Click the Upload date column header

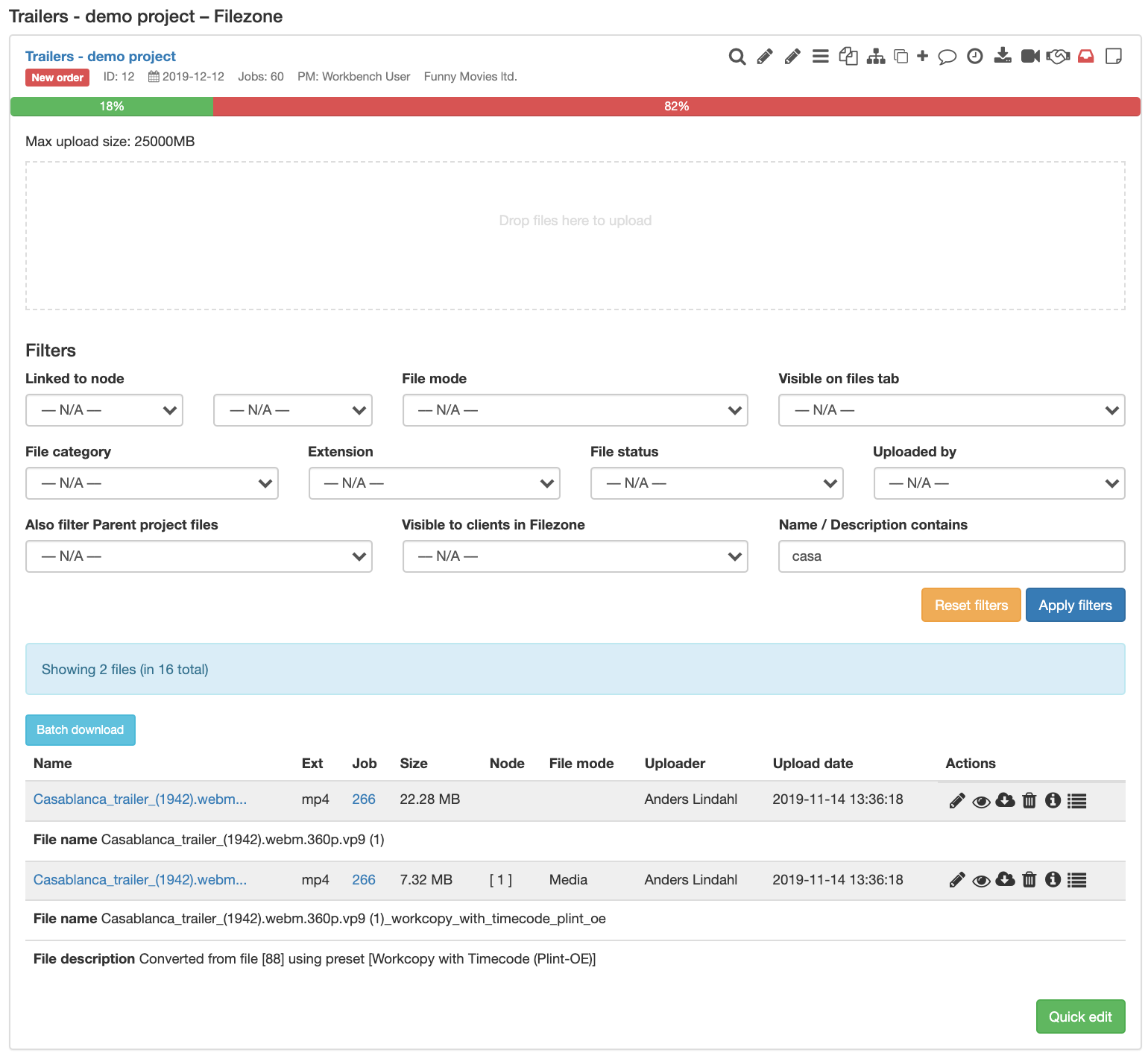pyautogui.click(x=813, y=764)
